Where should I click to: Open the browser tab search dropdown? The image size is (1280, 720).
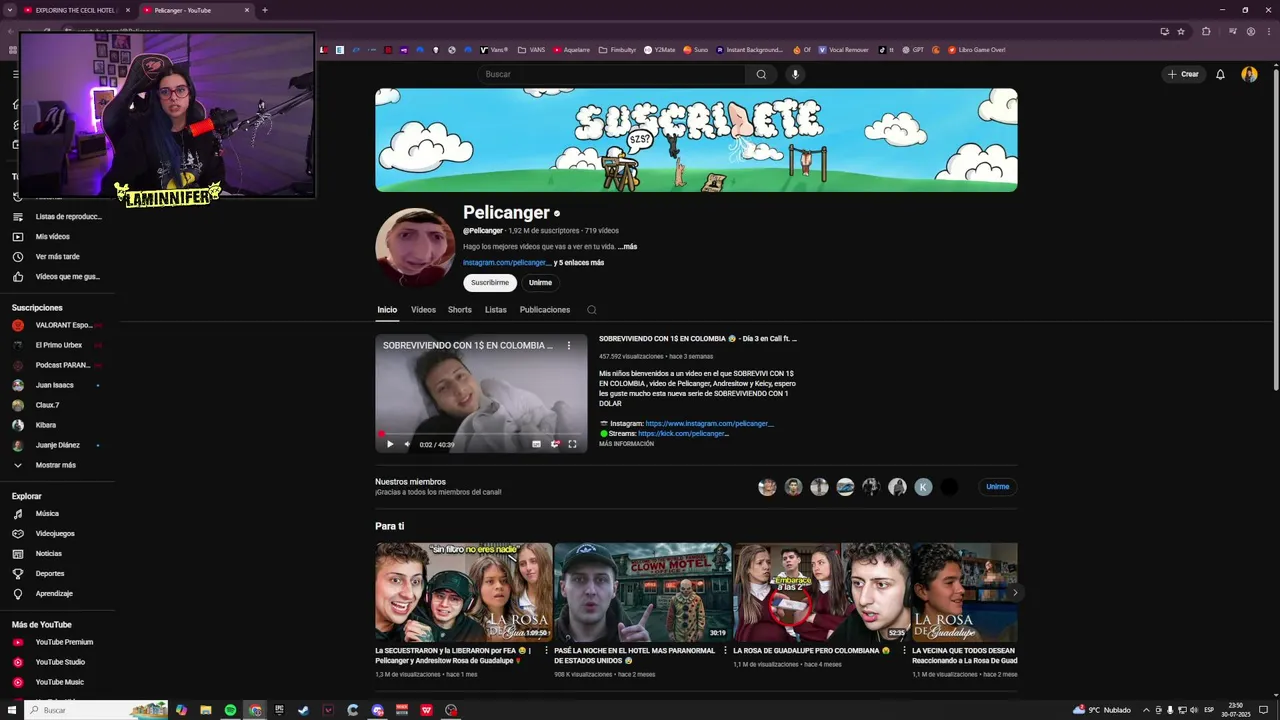coord(9,10)
